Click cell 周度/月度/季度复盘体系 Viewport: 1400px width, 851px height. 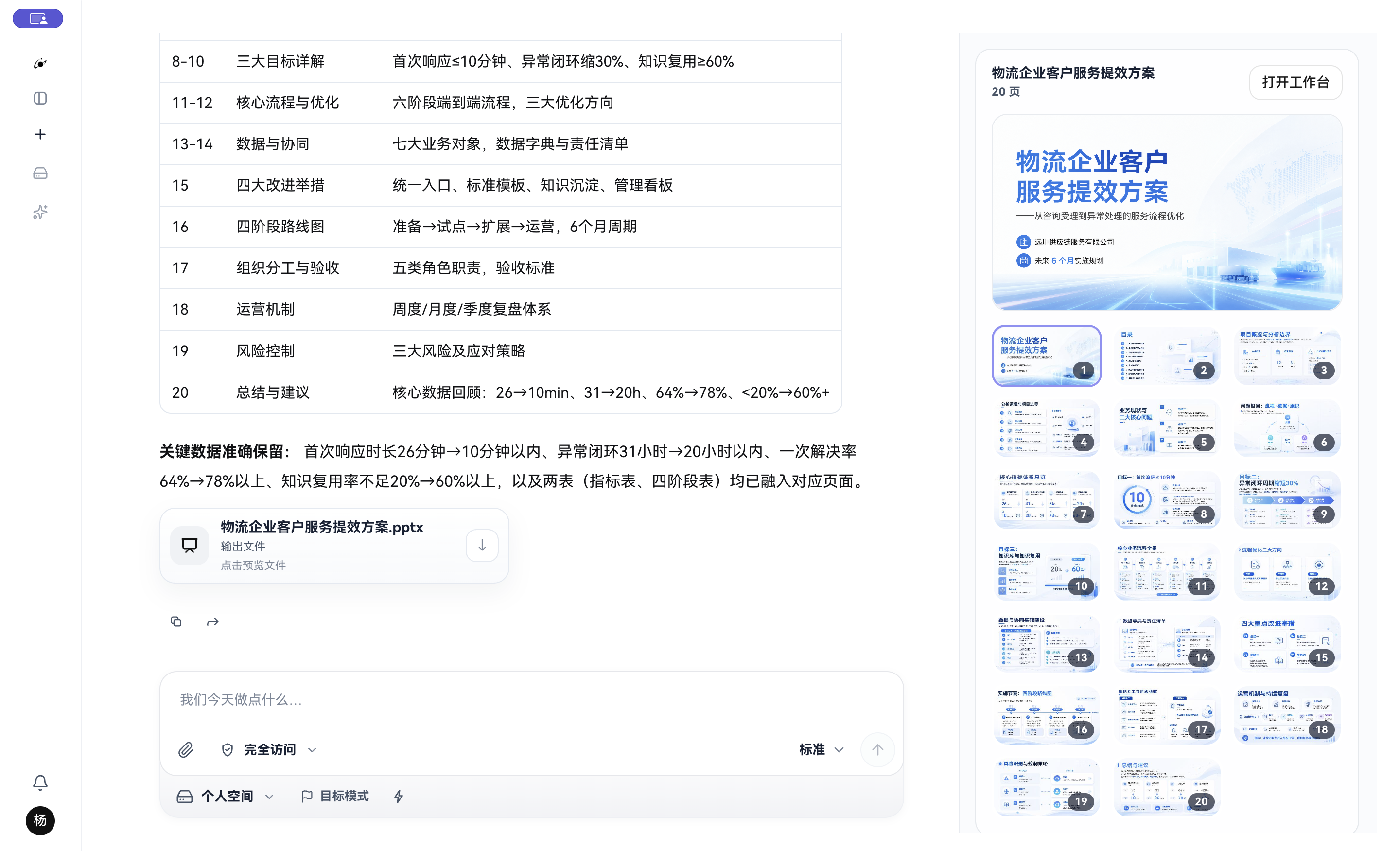(472, 309)
